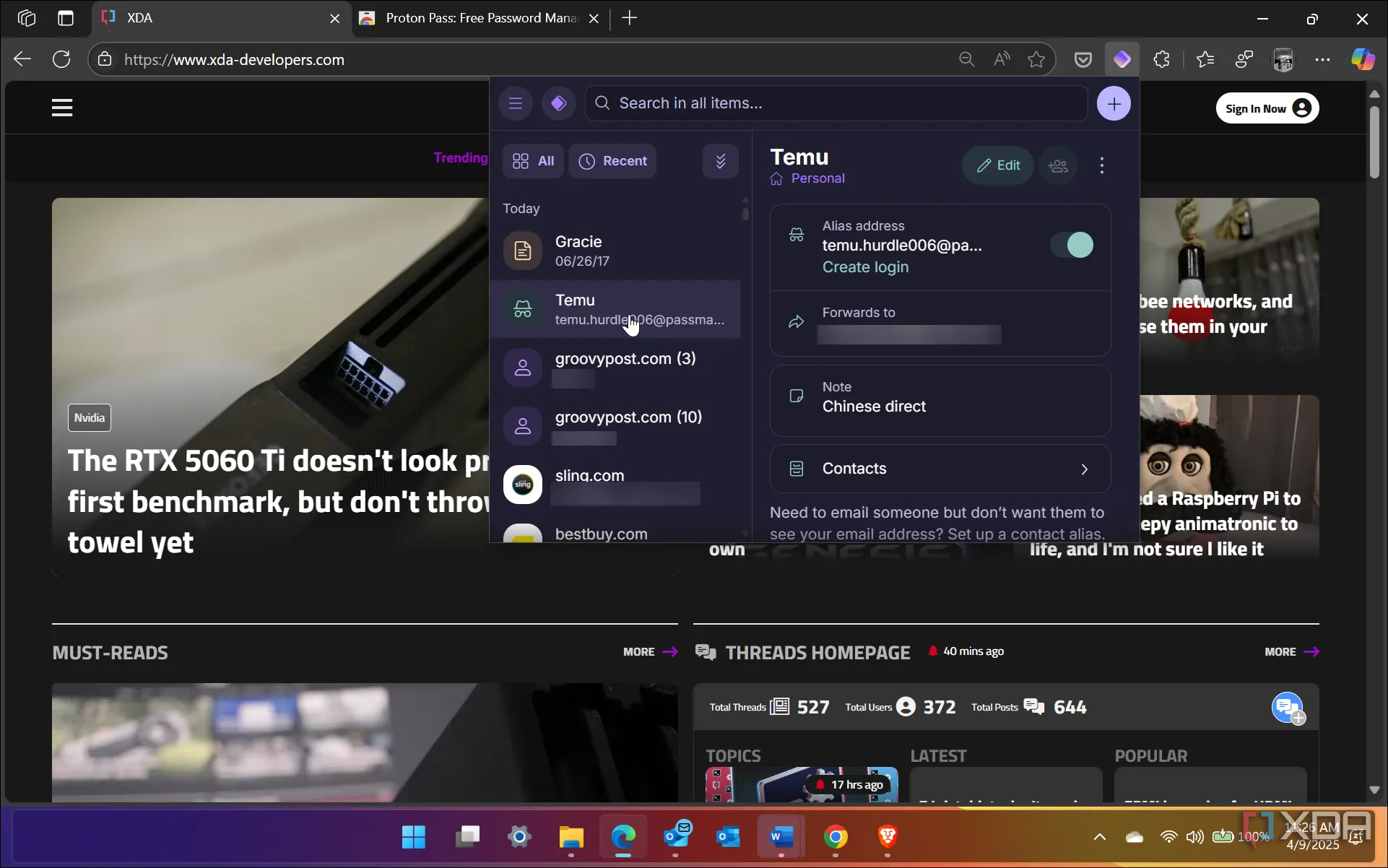1388x868 pixels.
Task: Reload the page
Action: (x=61, y=59)
